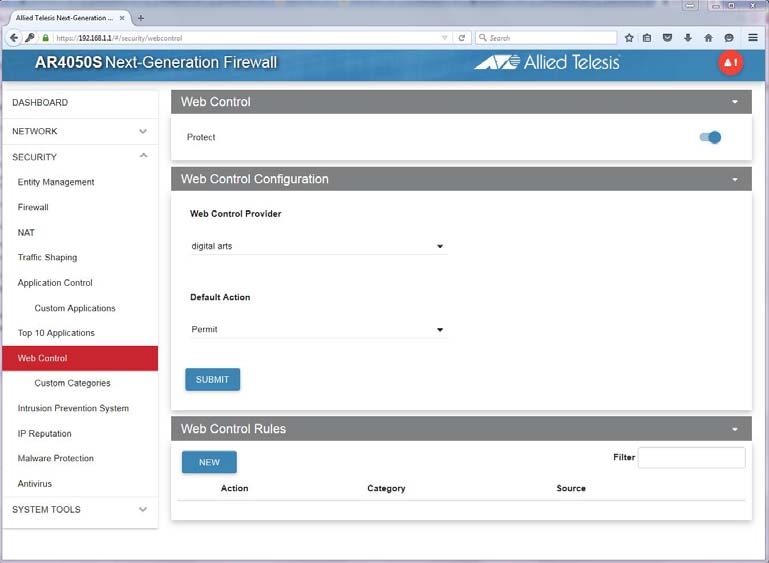Open Custom Categories
The image size is (769, 563).
pyautogui.click(x=72, y=383)
